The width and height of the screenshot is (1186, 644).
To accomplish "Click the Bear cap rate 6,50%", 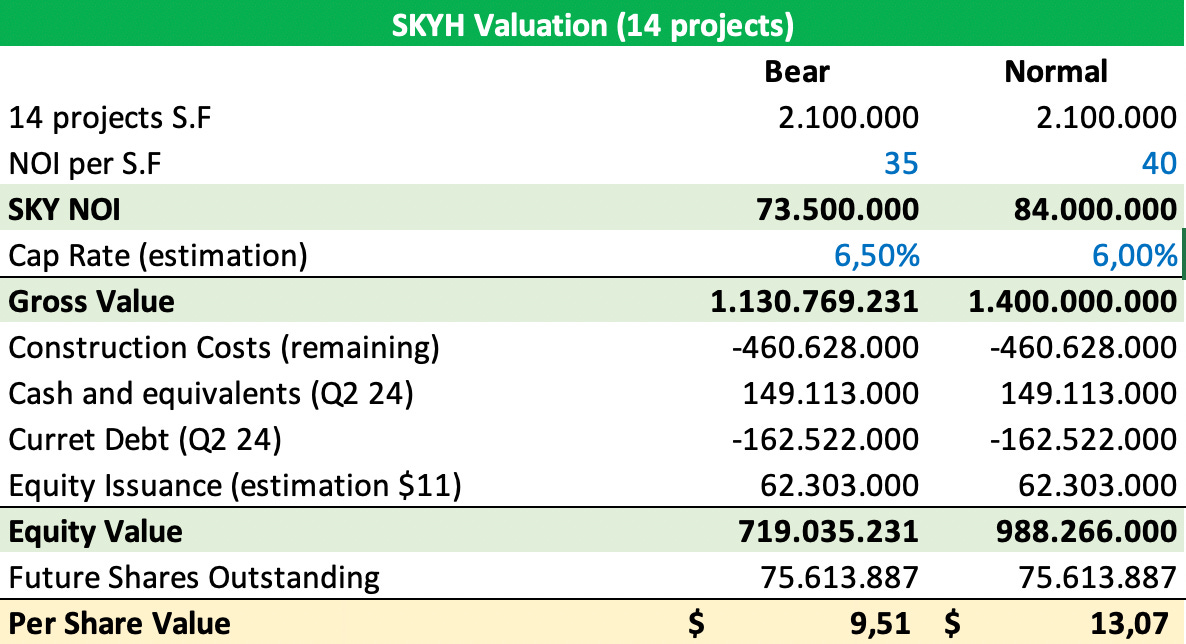I will point(877,256).
